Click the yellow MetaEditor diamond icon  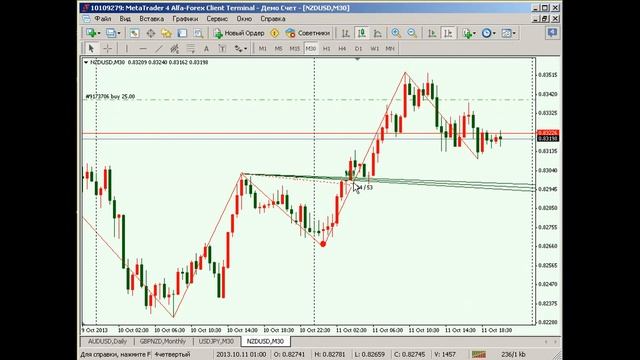click(275, 33)
